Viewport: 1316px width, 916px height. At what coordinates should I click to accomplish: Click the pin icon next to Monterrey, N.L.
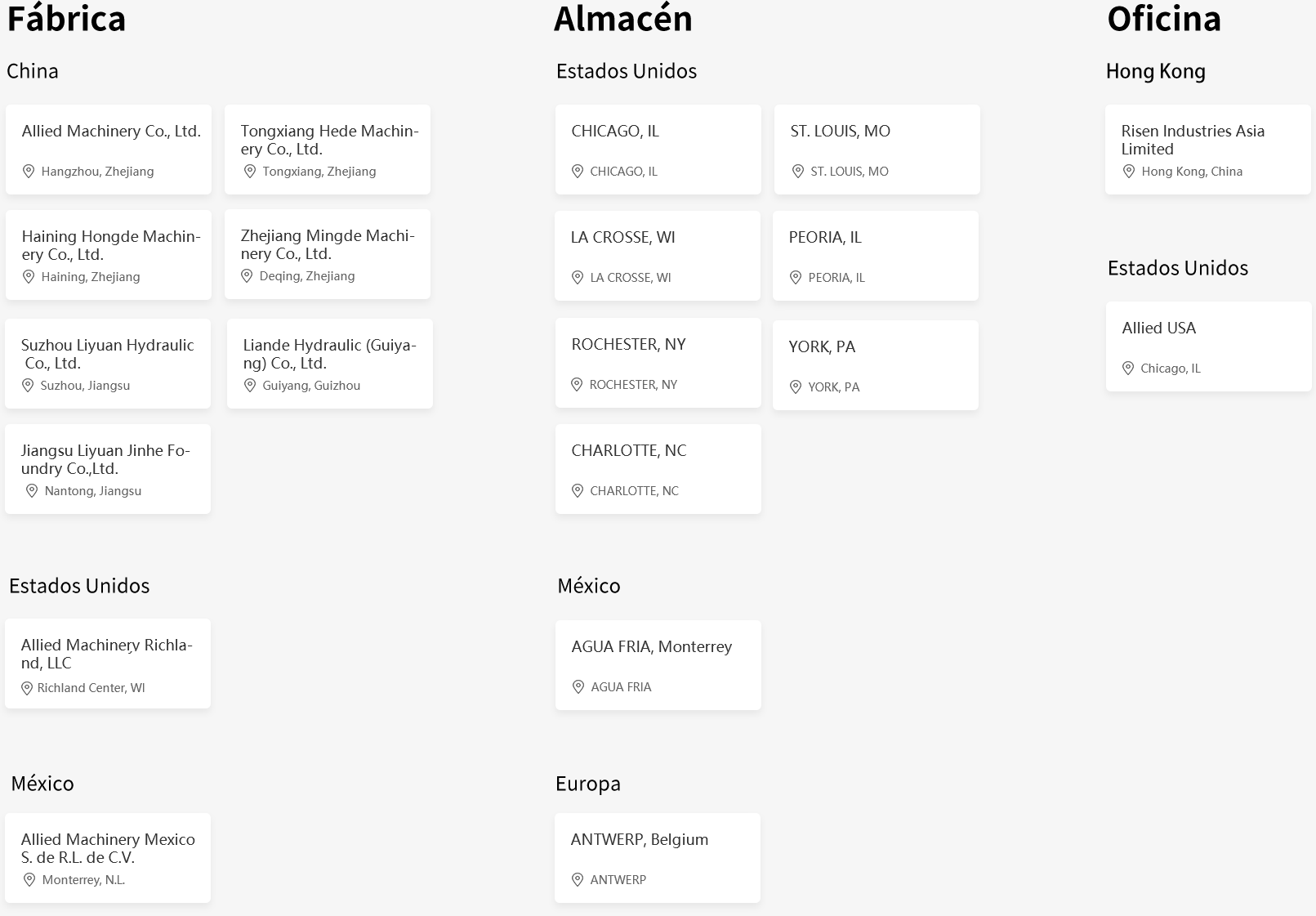click(29, 880)
